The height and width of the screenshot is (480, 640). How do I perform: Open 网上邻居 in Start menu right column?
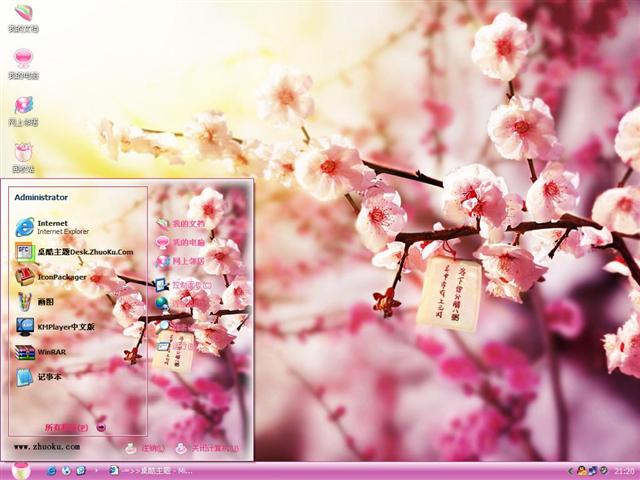(x=180, y=261)
